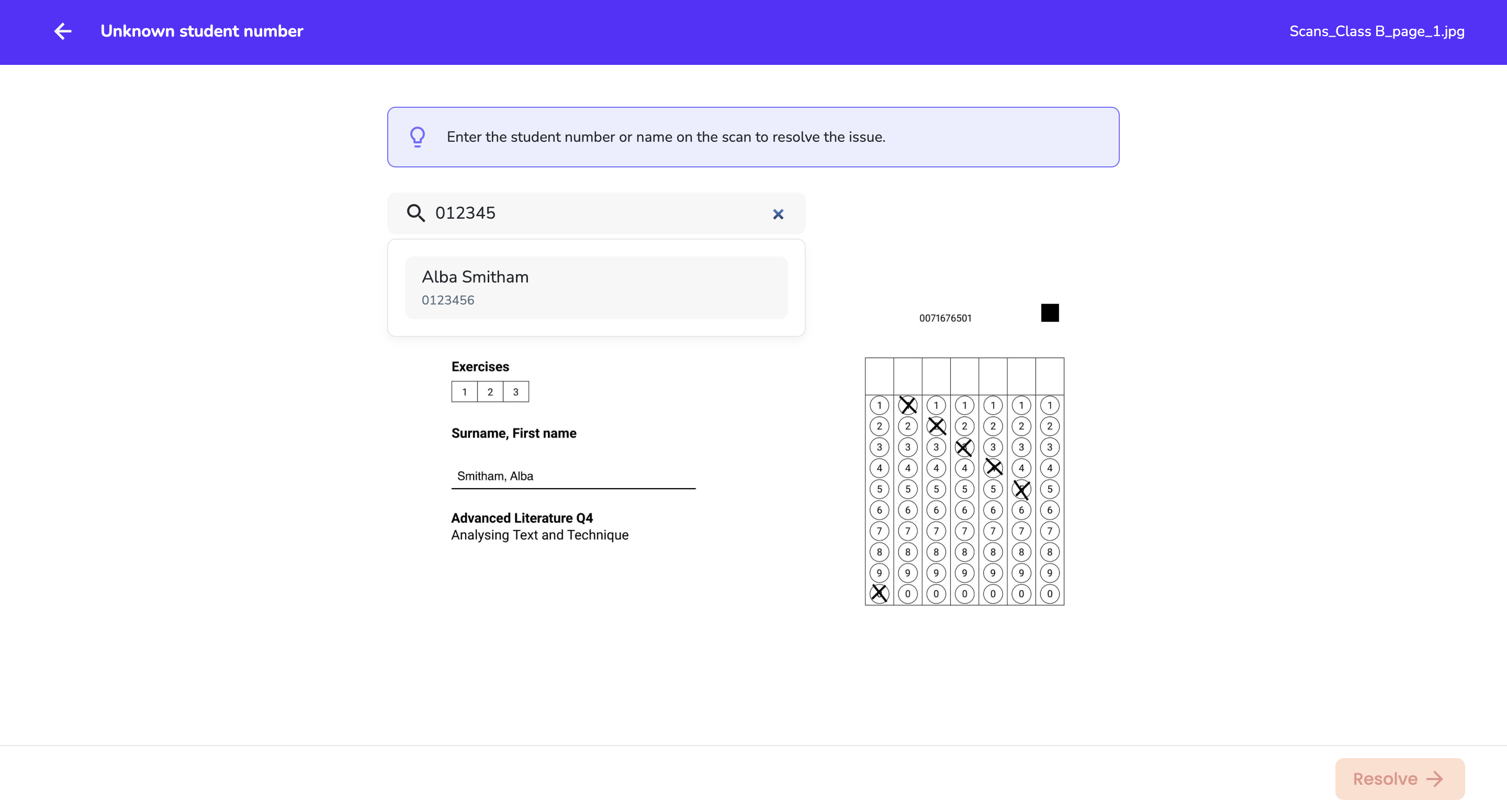The height and width of the screenshot is (812, 1507).
Task: Click the crossed bubble 3 in fourth column
Action: tap(964, 447)
